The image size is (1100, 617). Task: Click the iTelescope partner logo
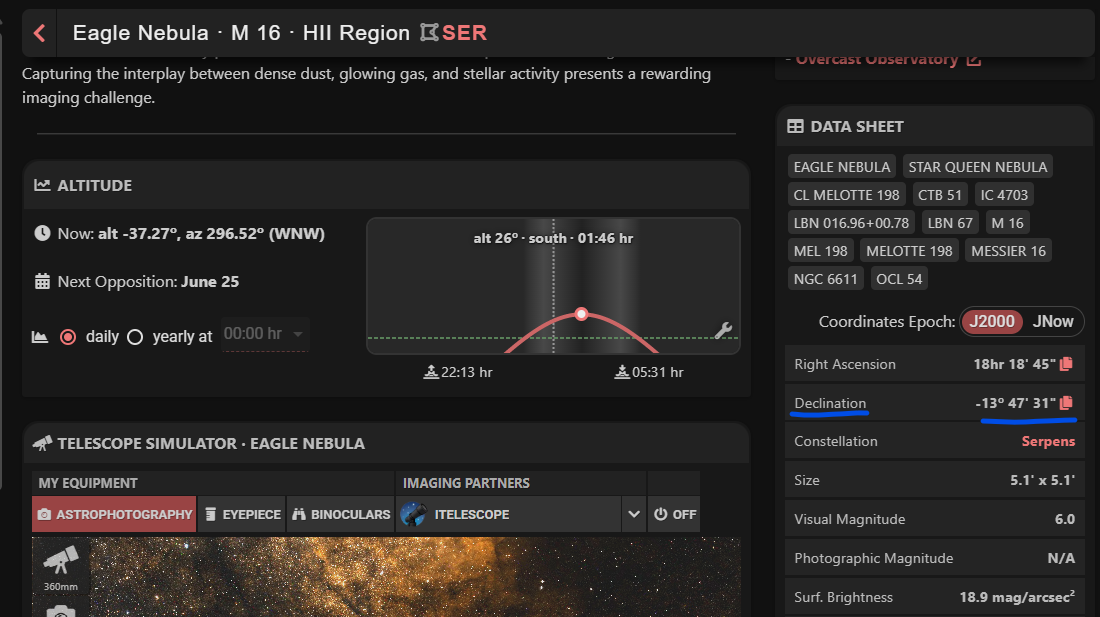pyautogui.click(x=413, y=514)
